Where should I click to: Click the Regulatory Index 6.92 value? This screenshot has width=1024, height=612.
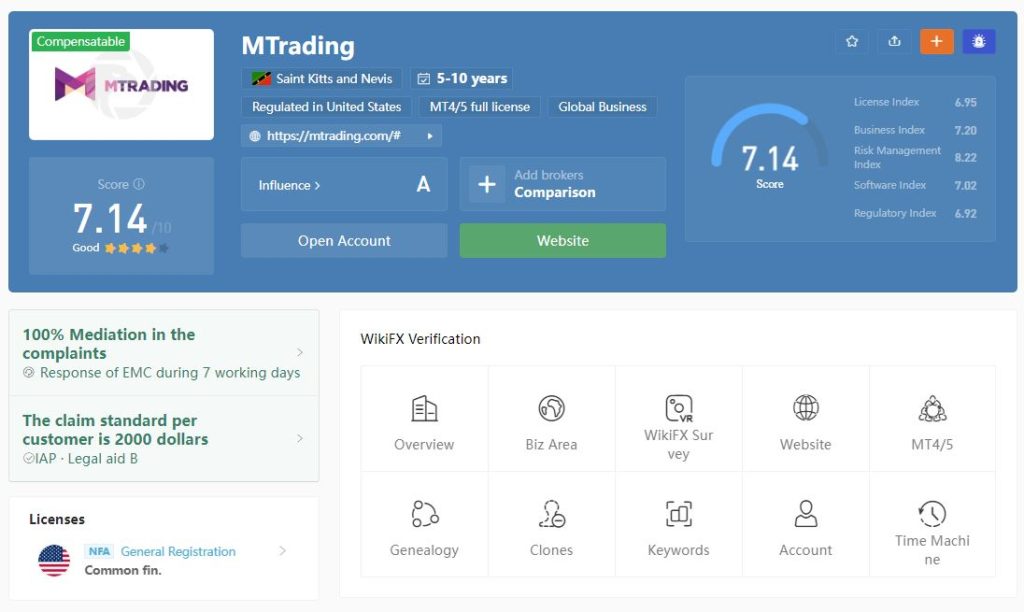point(965,214)
